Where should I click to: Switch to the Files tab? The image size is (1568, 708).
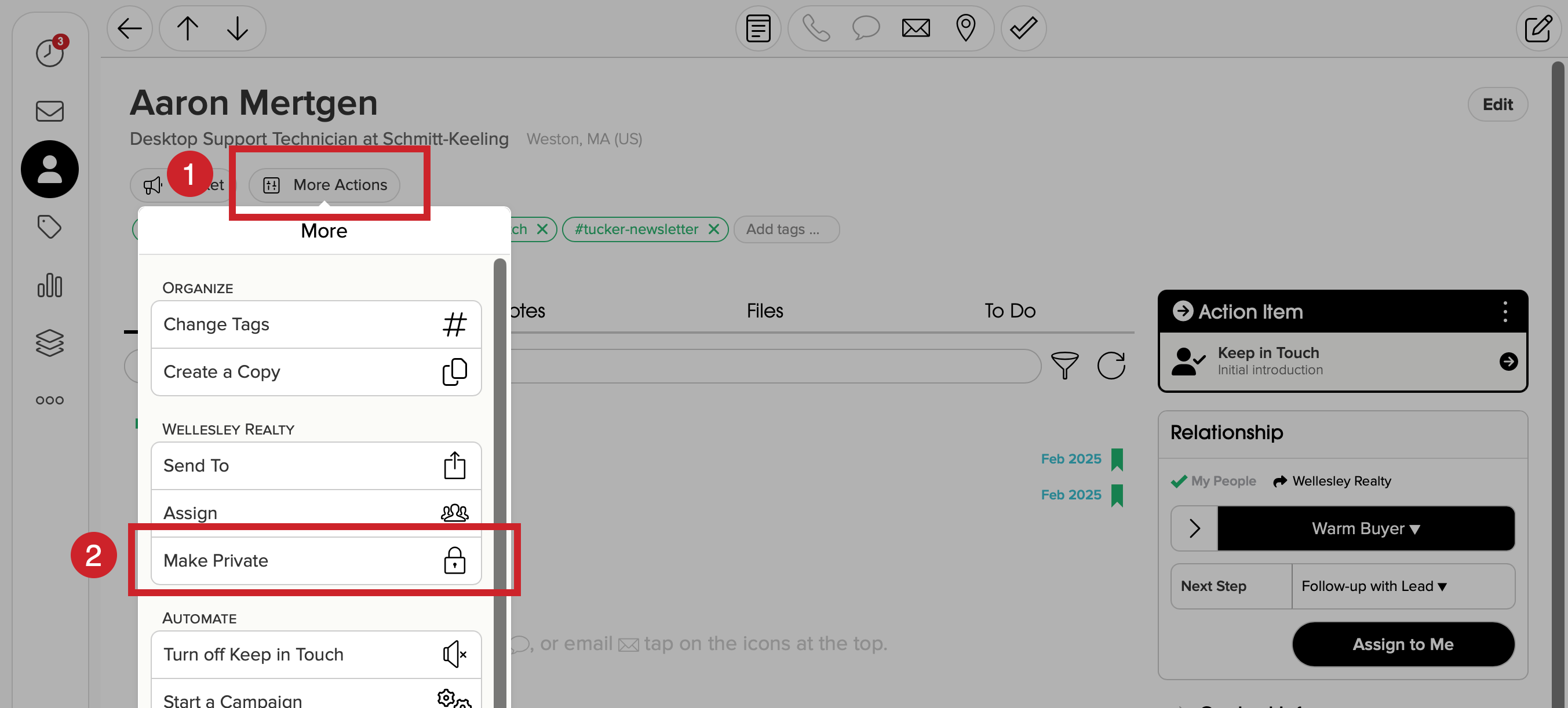[x=764, y=311]
